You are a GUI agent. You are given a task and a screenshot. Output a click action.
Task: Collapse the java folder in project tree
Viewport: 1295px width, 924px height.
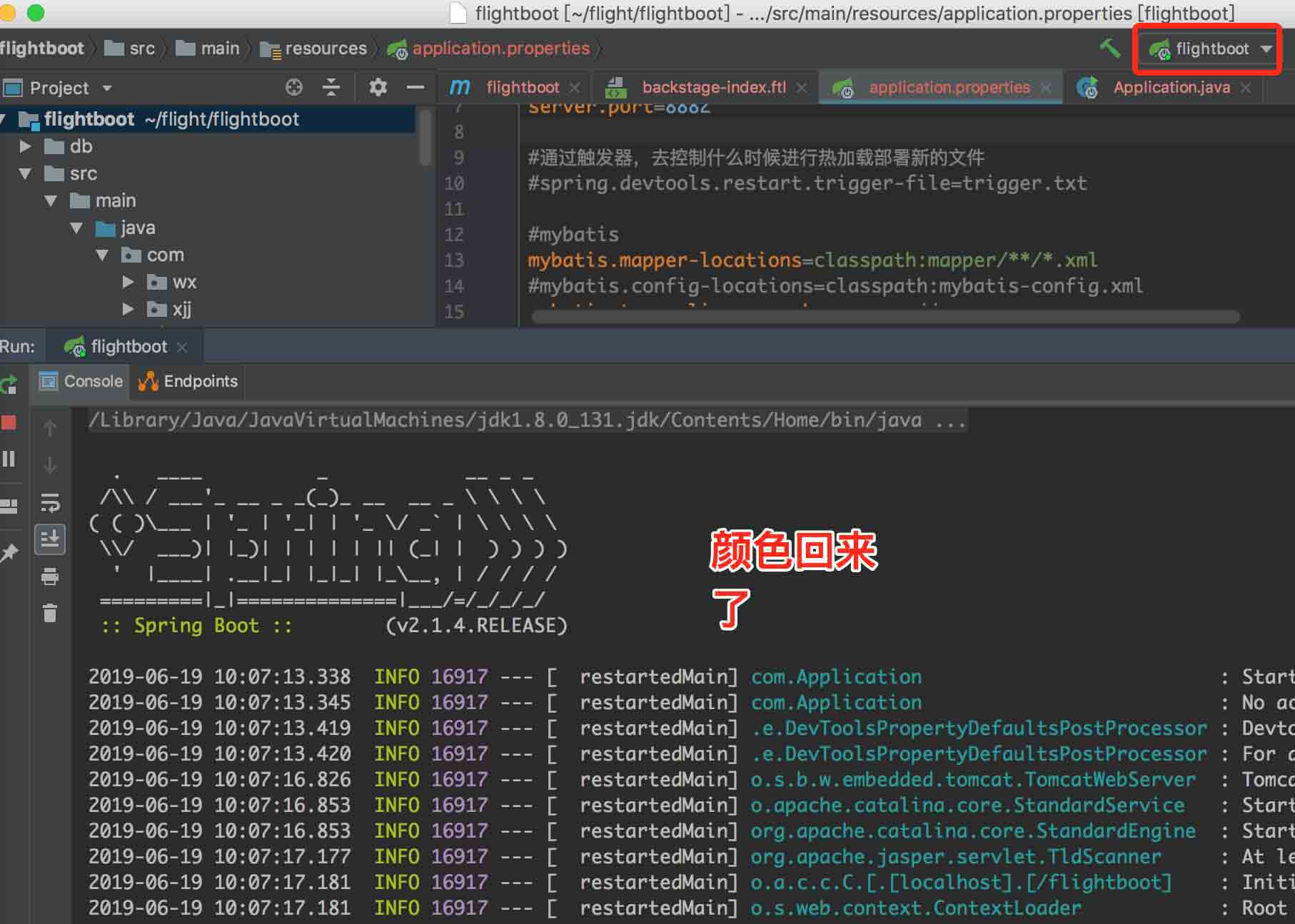click(77, 228)
